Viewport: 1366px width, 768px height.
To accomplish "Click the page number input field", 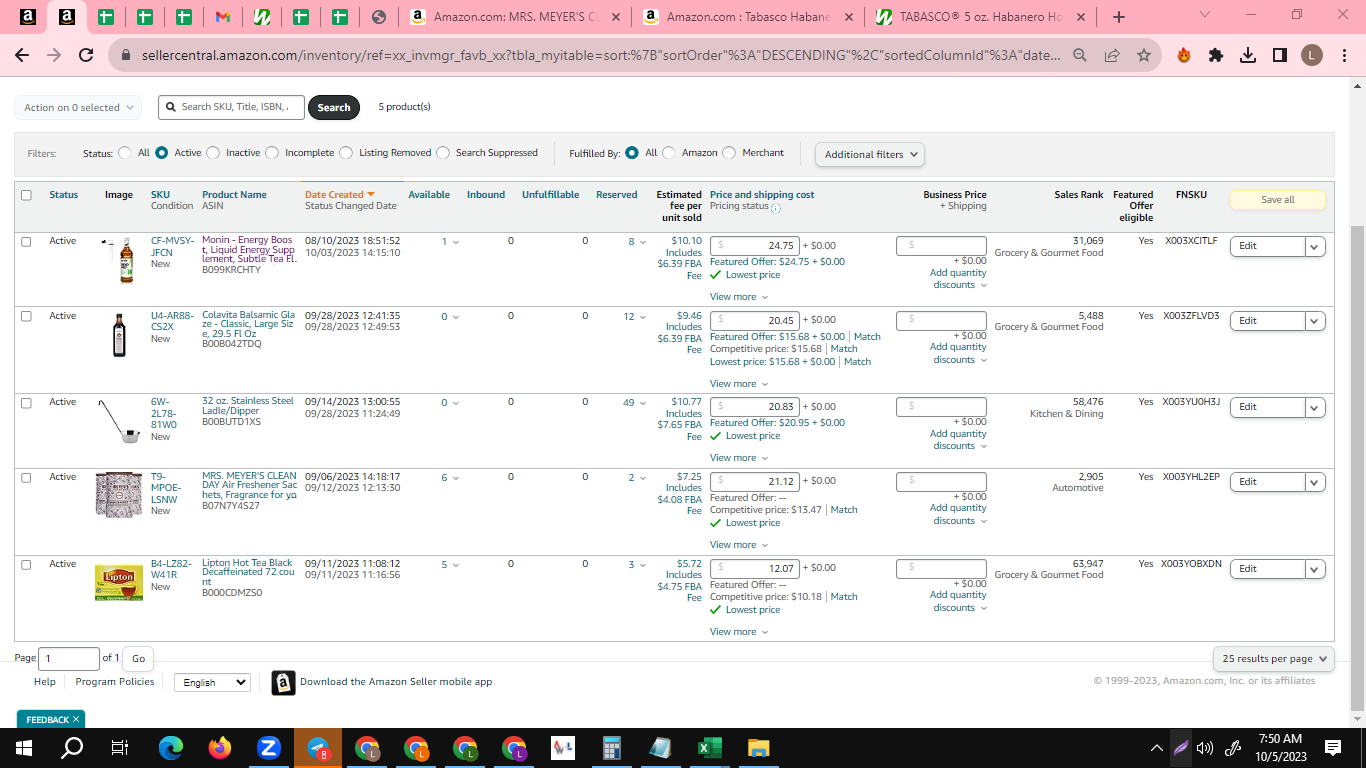I will tap(69, 658).
